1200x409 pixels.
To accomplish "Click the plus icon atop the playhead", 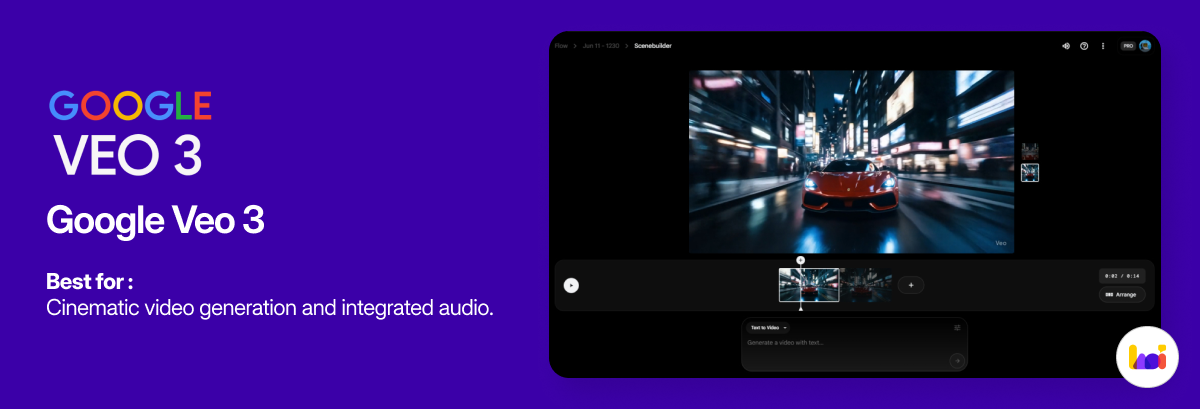I will click(800, 260).
